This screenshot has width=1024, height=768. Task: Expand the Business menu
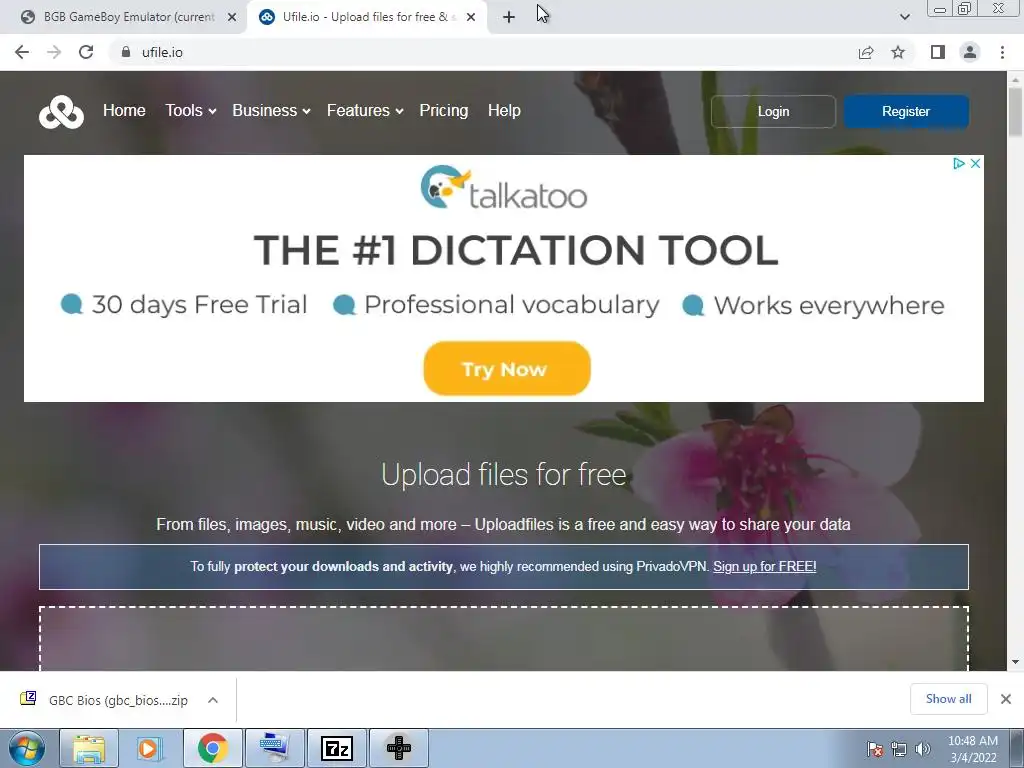coord(271,110)
